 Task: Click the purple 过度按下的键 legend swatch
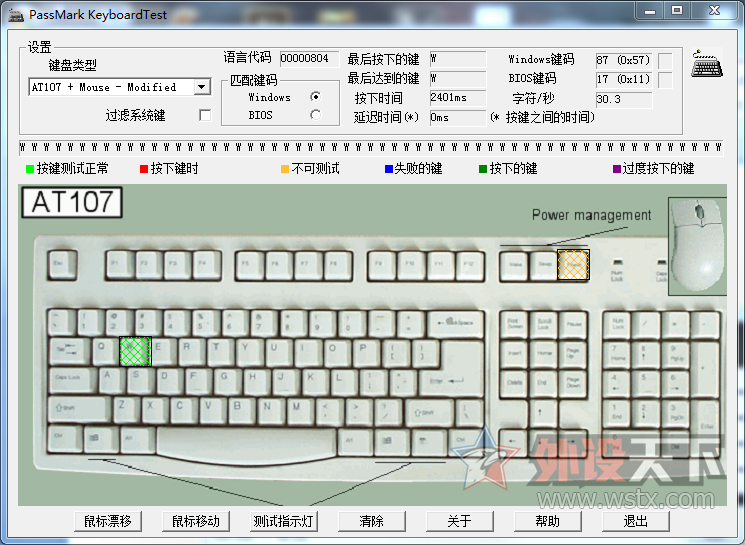(617, 169)
